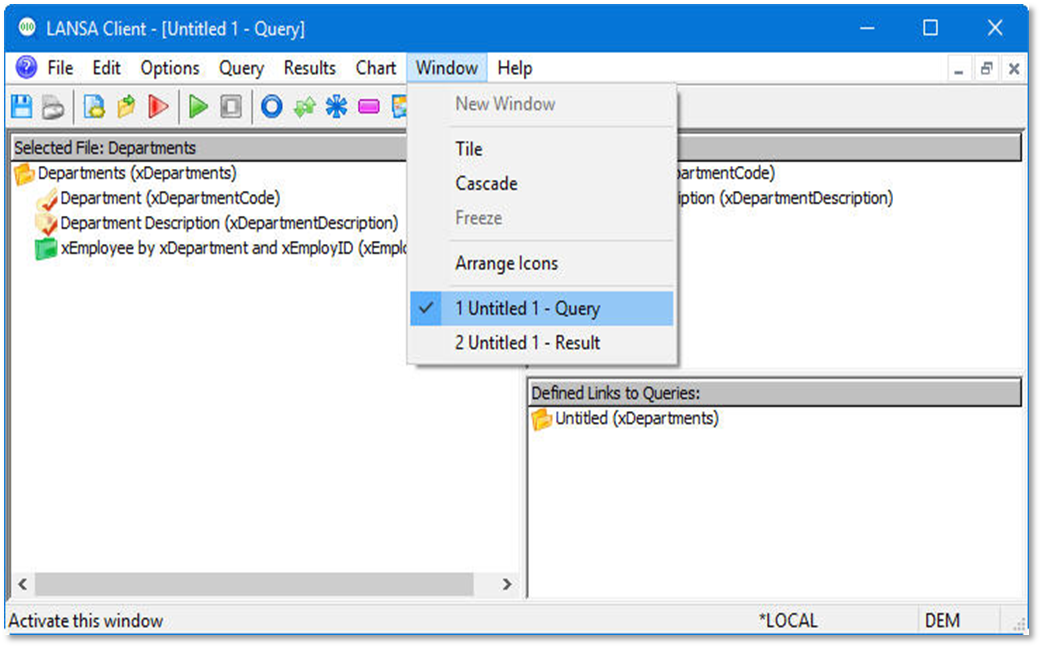1041x647 pixels.
Task: Click the blue help question mark icon
Action: pyautogui.click(x=27, y=68)
